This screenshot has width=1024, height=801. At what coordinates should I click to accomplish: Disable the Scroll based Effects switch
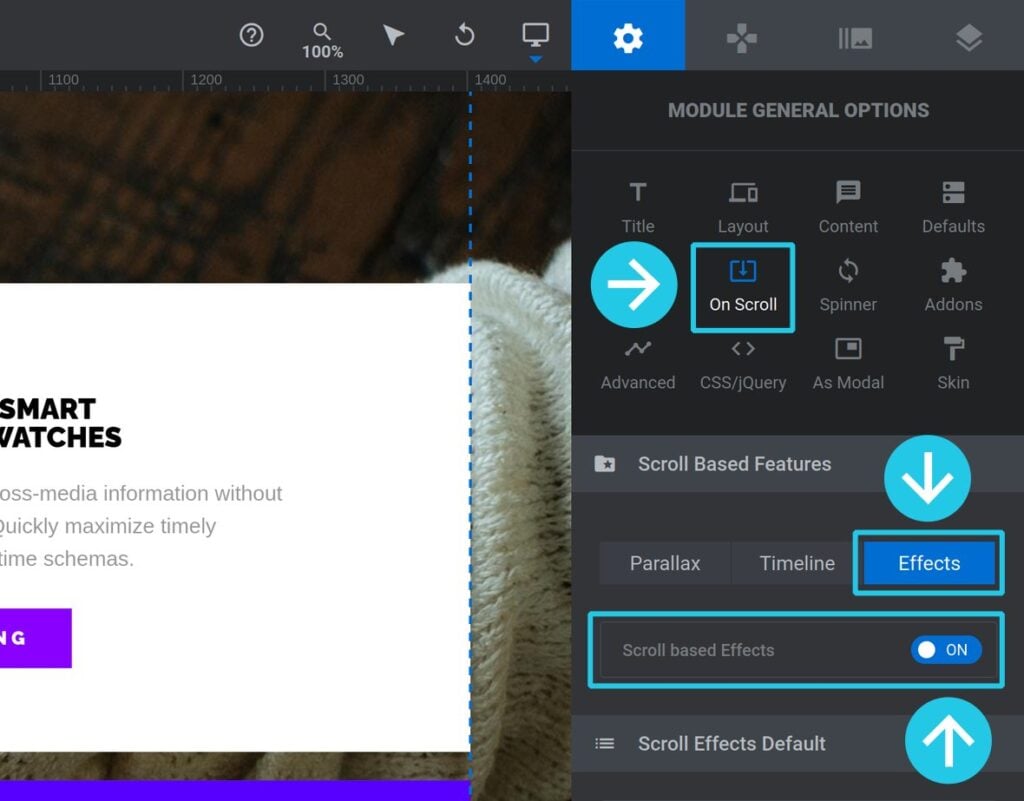pos(945,650)
